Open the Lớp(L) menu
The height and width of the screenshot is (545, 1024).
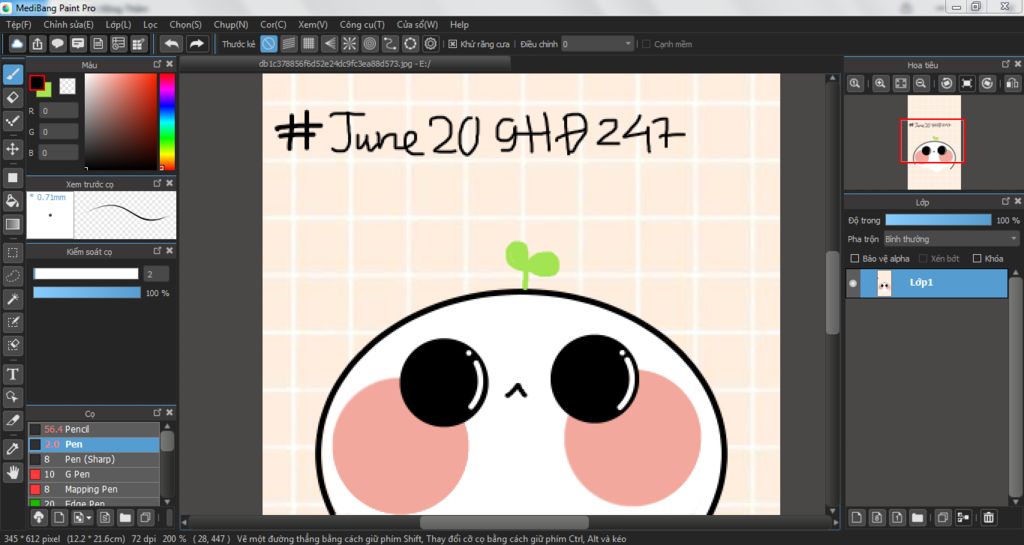(x=118, y=24)
